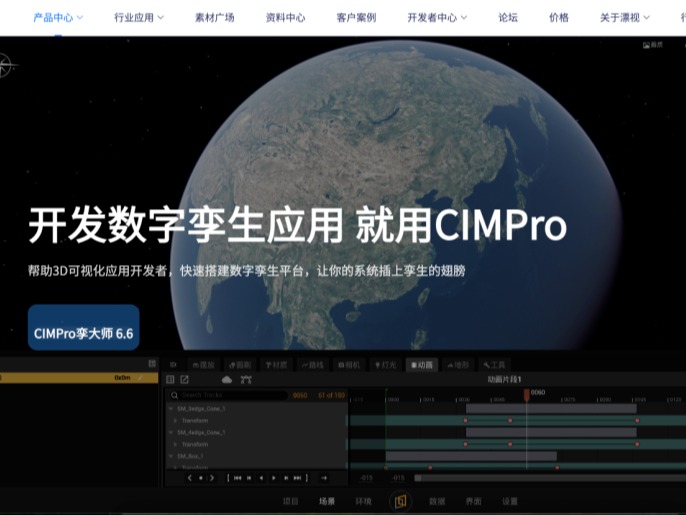Click the list icon at left panel top right

[x=152, y=364]
